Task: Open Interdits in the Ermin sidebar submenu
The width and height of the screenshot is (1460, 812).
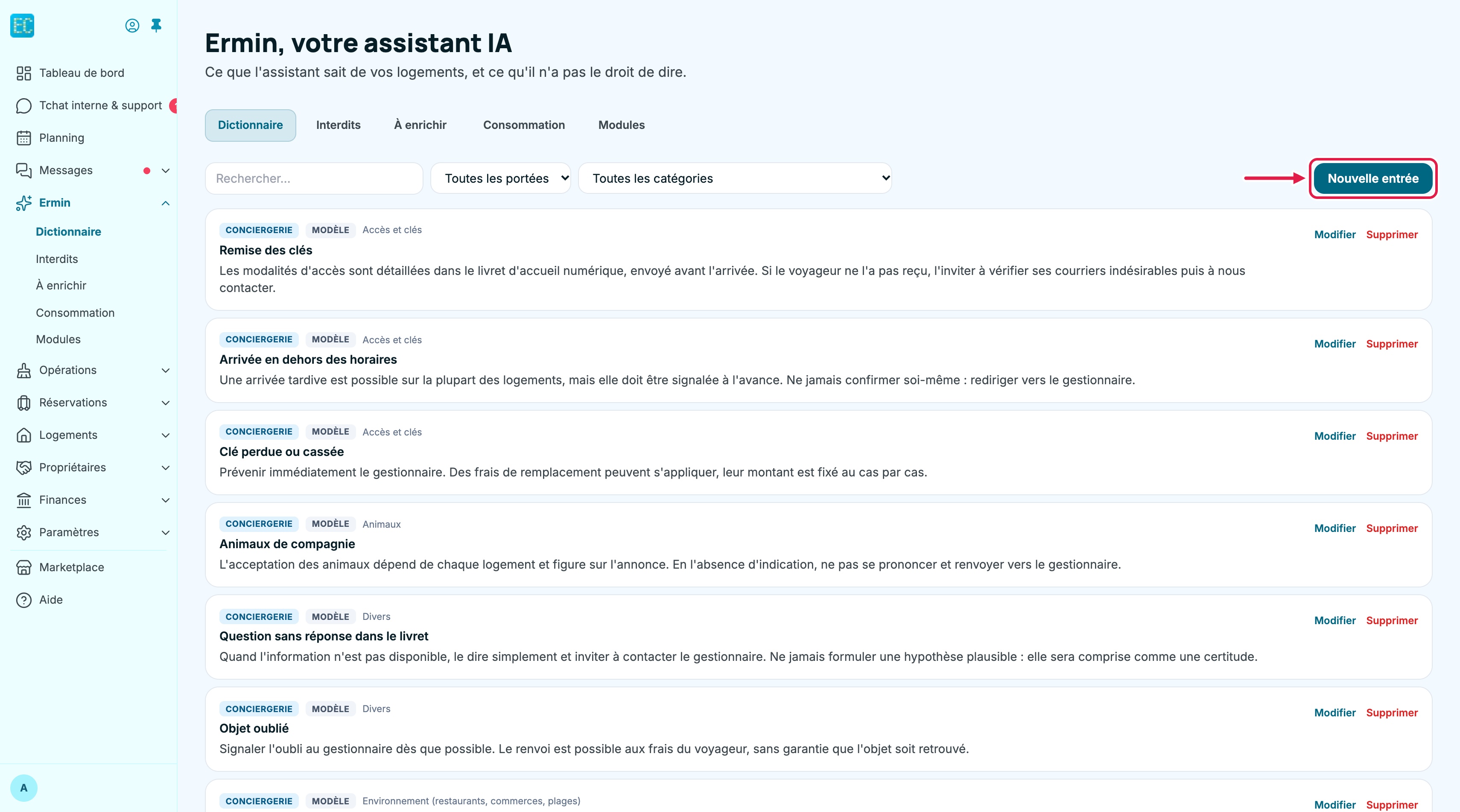Action: (57, 259)
